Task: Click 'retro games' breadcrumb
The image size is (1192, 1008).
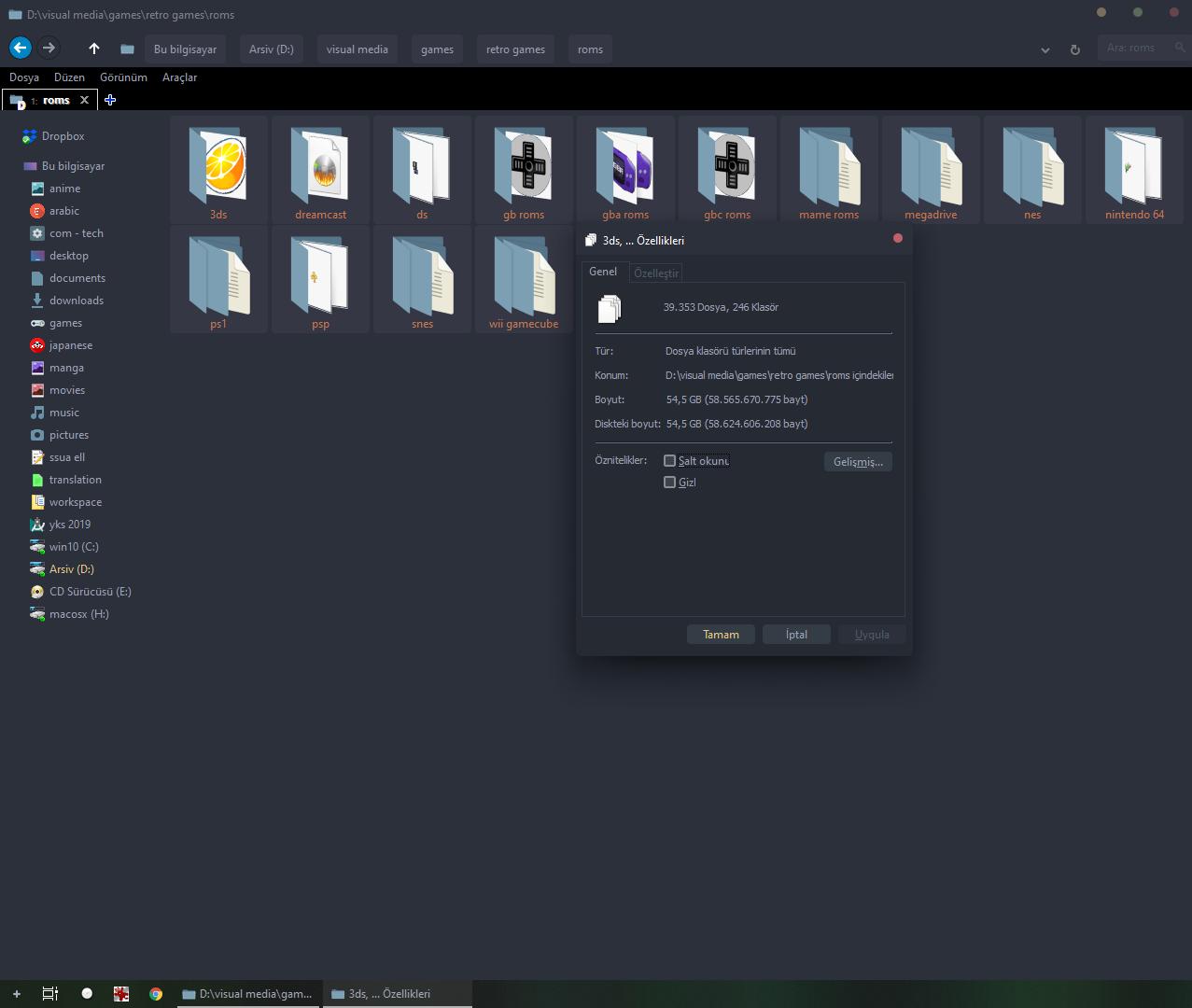Action: 515,49
